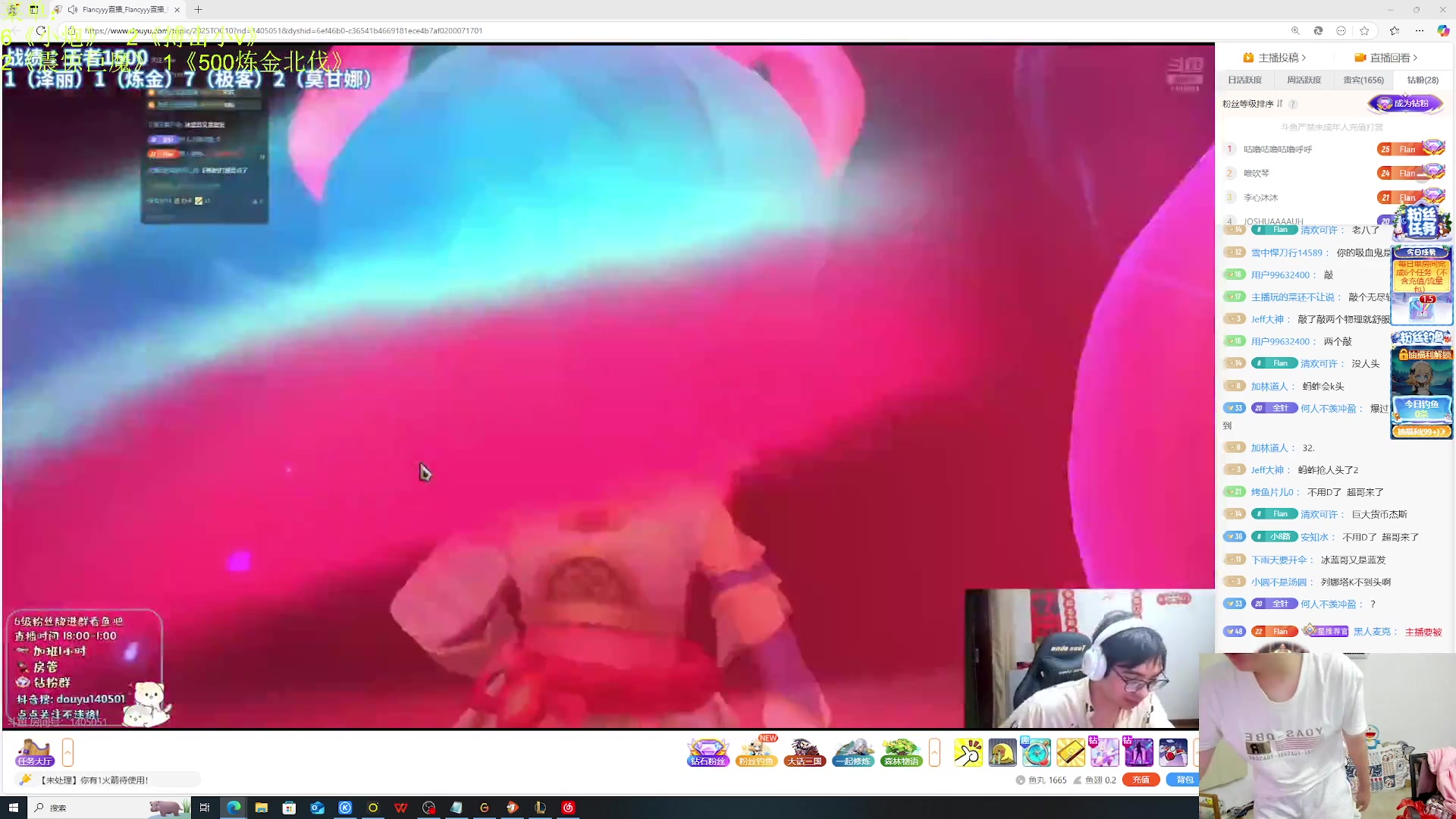The height and width of the screenshot is (819, 1456).
Task: Open Task View on taskbar
Action: pyautogui.click(x=204, y=808)
